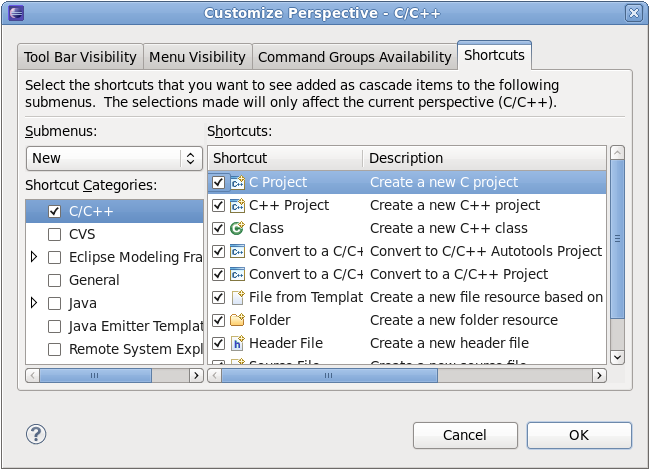Open the Submenus dropdown showing New
The width and height of the screenshot is (649, 469).
pos(115,158)
